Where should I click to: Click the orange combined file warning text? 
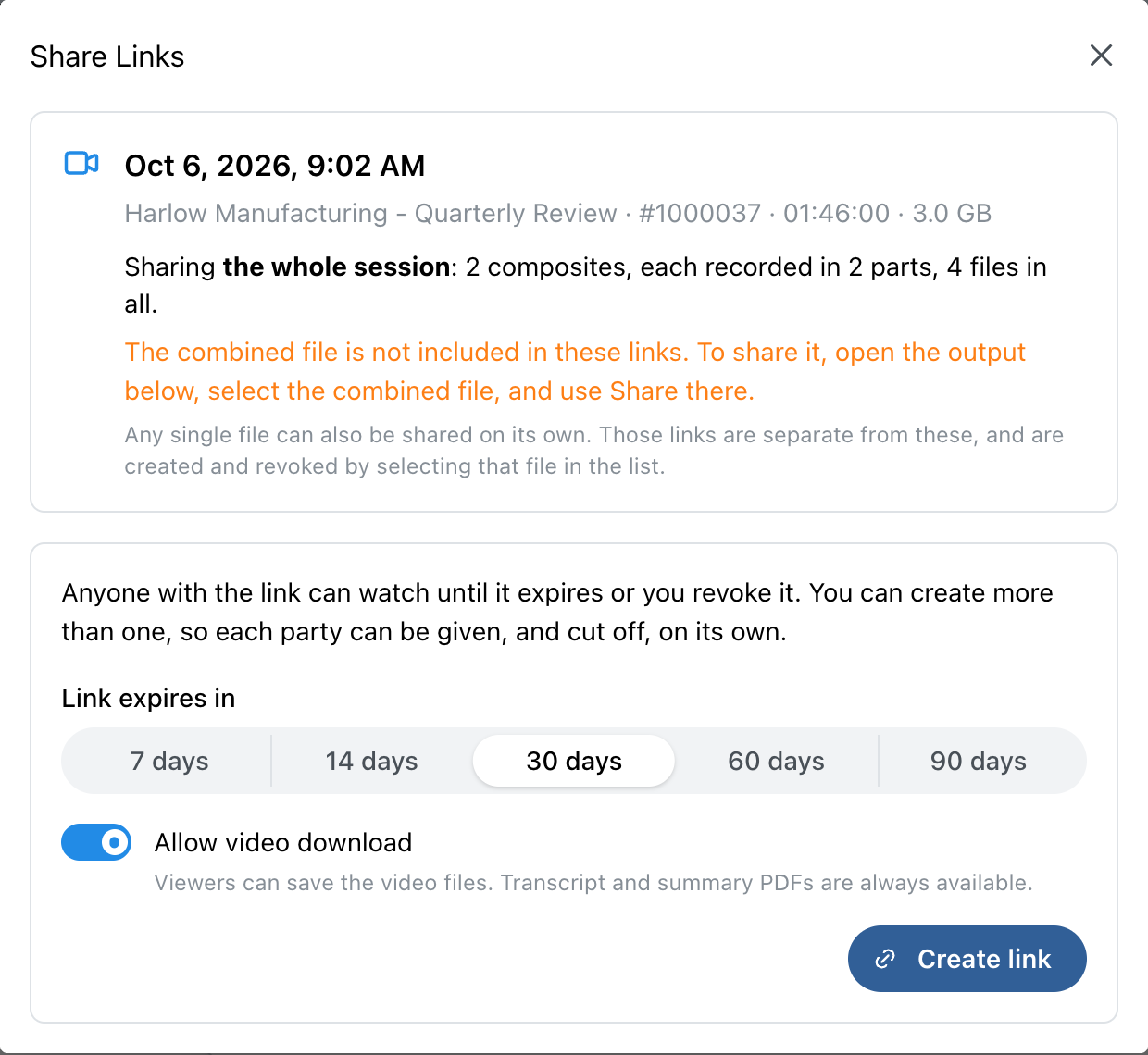575,371
